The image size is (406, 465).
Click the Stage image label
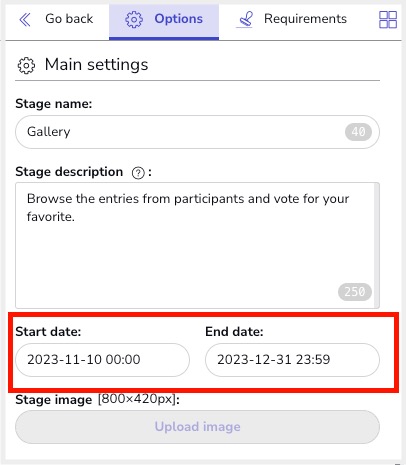(x=97, y=399)
